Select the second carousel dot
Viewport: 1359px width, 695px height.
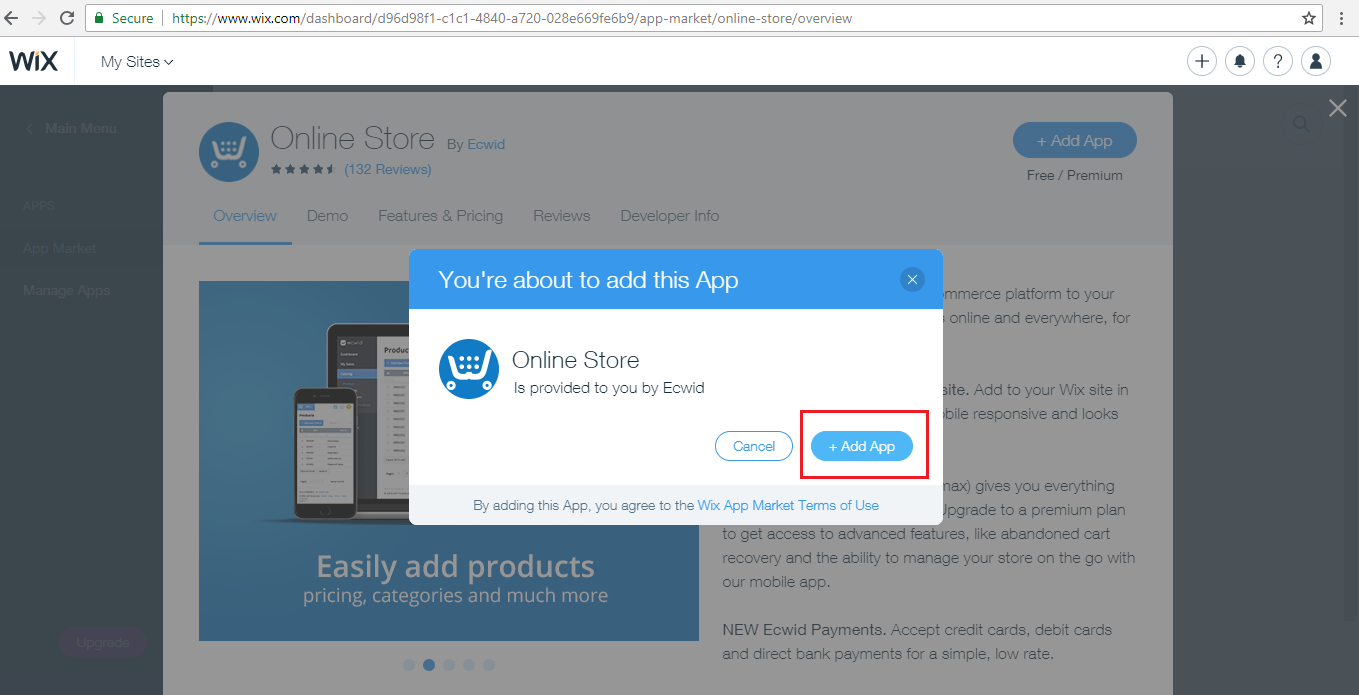click(x=429, y=664)
